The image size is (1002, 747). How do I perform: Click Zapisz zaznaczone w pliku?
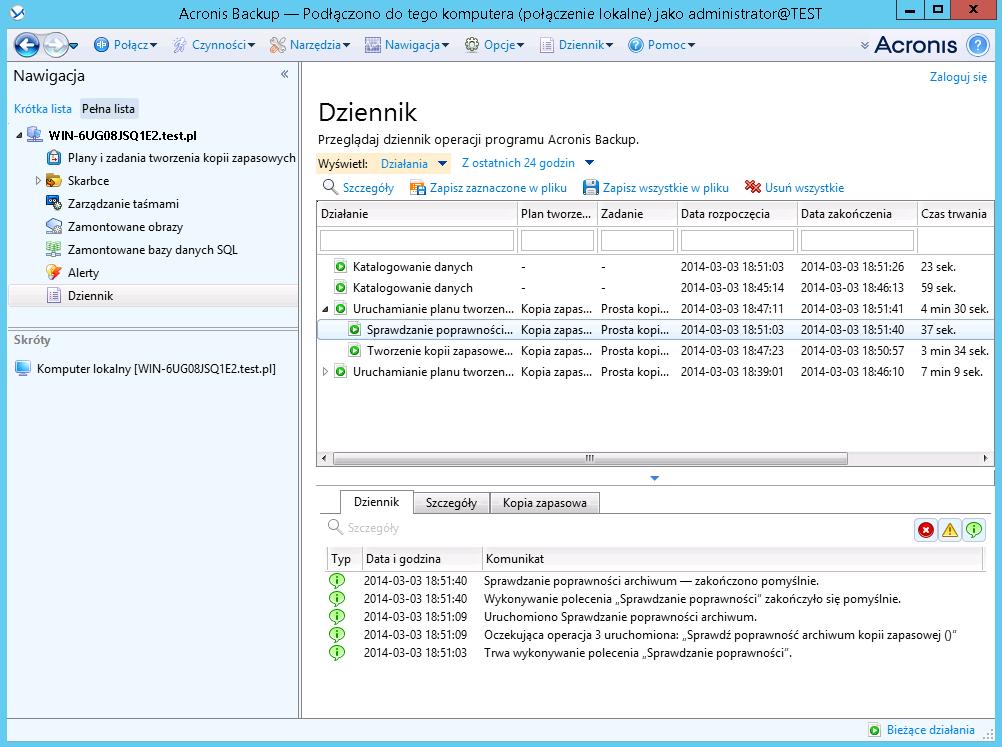pyautogui.click(x=488, y=187)
